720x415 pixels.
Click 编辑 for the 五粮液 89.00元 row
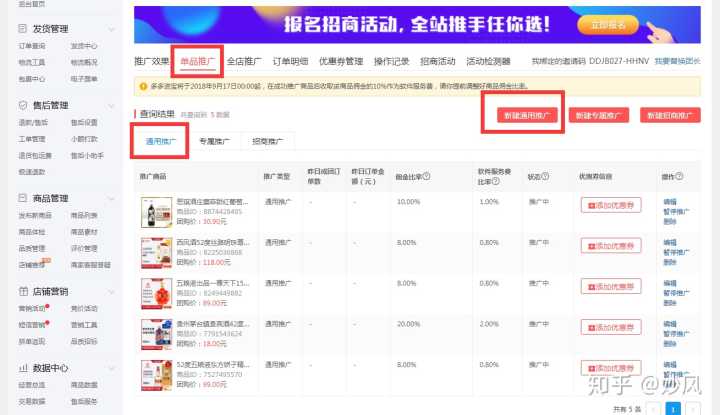pos(670,283)
